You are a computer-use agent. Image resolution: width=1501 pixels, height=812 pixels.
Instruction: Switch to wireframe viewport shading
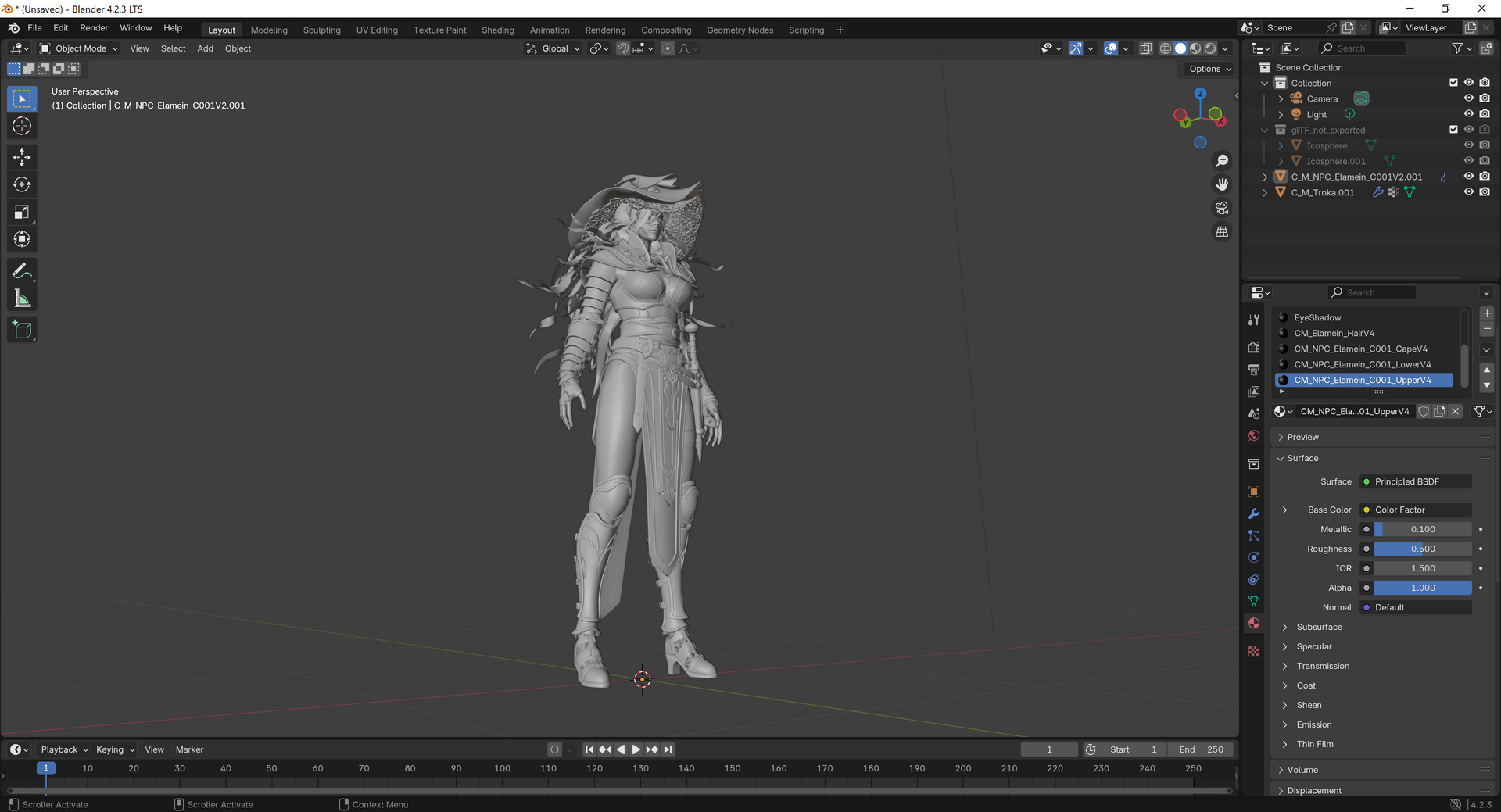click(x=1166, y=48)
